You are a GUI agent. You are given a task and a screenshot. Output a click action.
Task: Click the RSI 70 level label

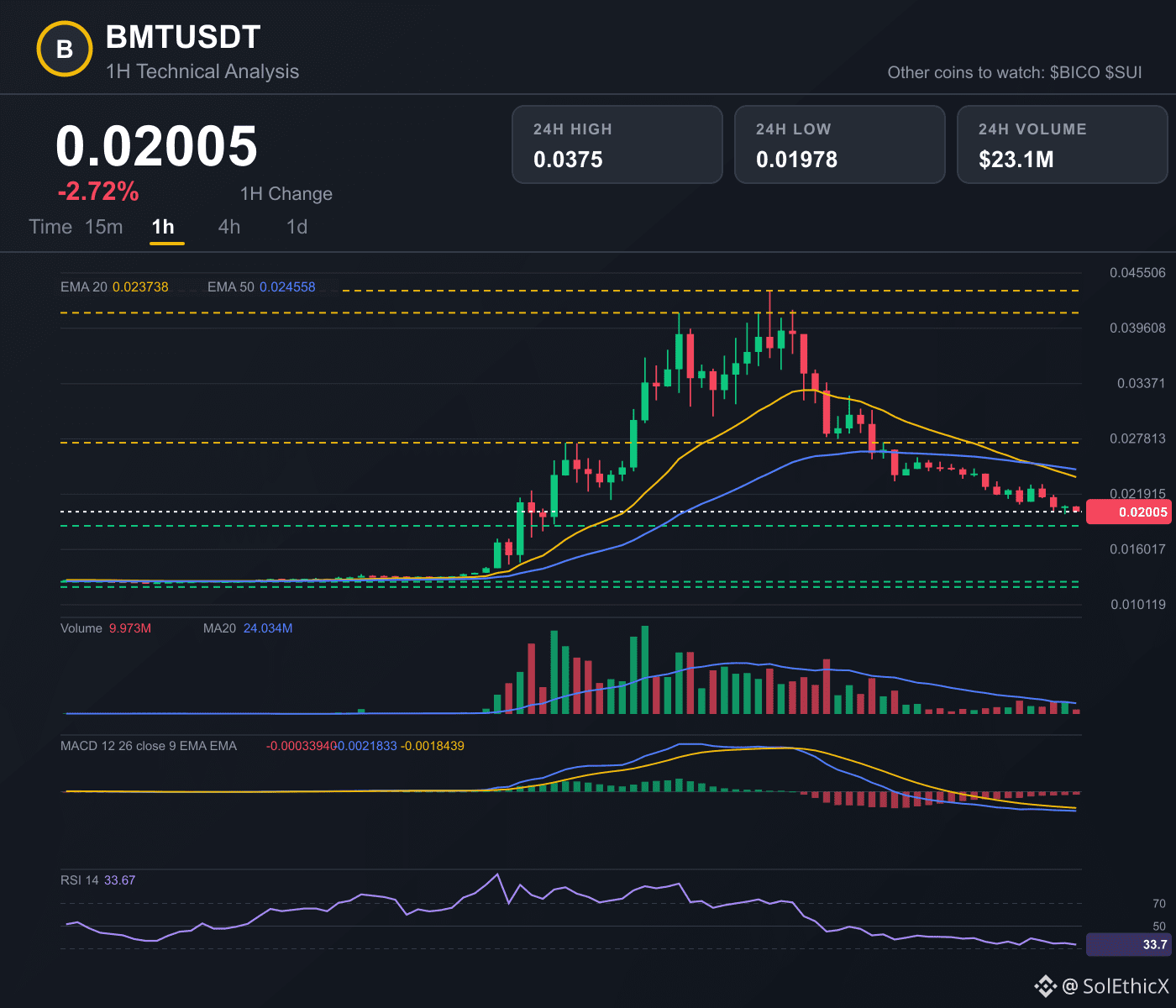pyautogui.click(x=1159, y=904)
